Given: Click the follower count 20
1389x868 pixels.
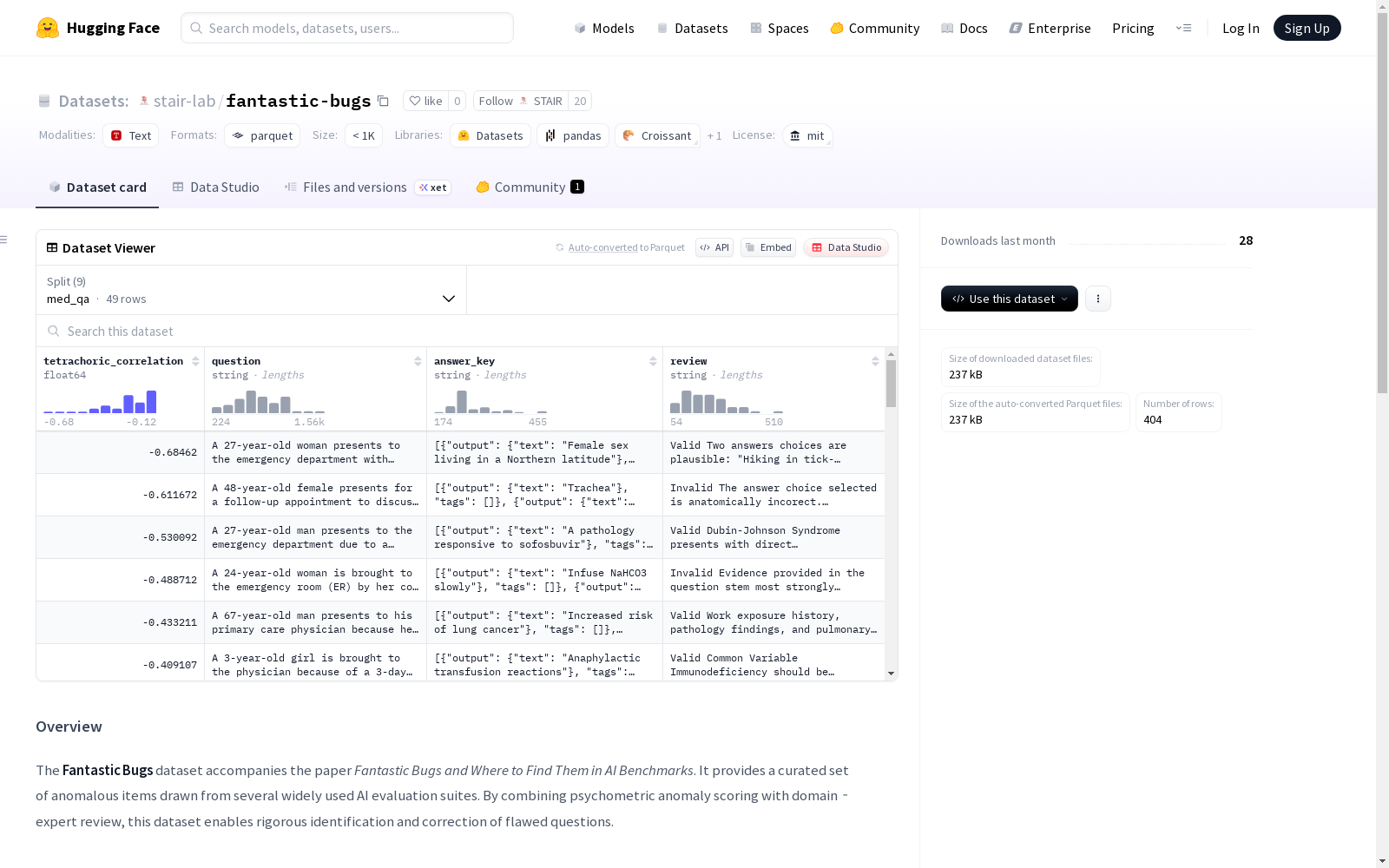Looking at the screenshot, I should pos(580,101).
